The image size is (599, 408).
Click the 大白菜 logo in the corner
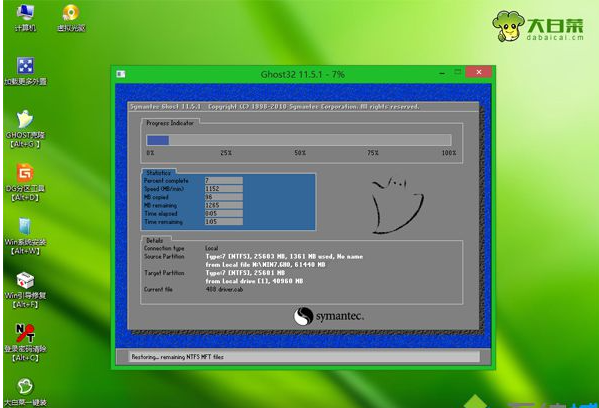[x=538, y=26]
